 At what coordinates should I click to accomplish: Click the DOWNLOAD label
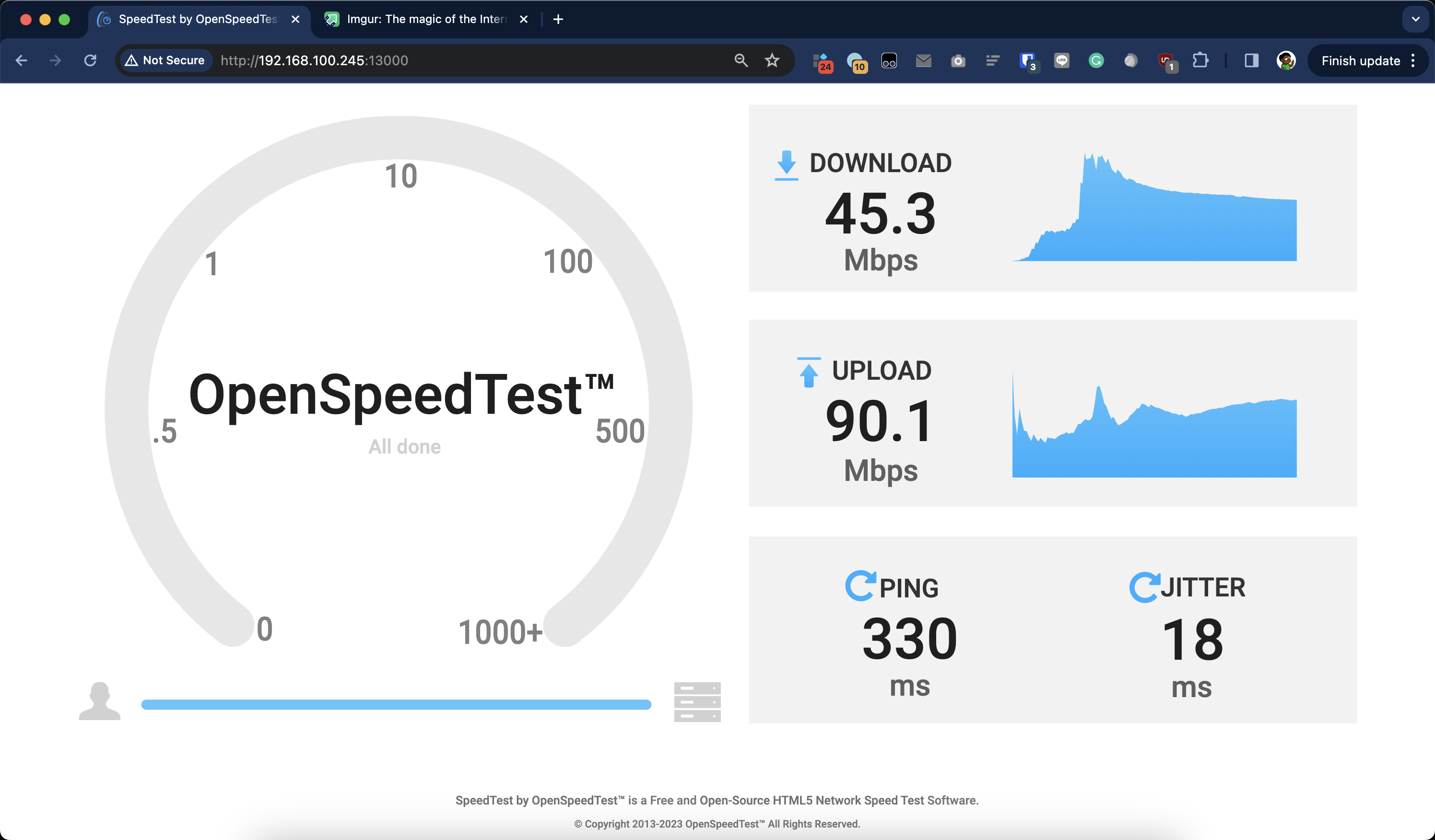pyautogui.click(x=881, y=163)
